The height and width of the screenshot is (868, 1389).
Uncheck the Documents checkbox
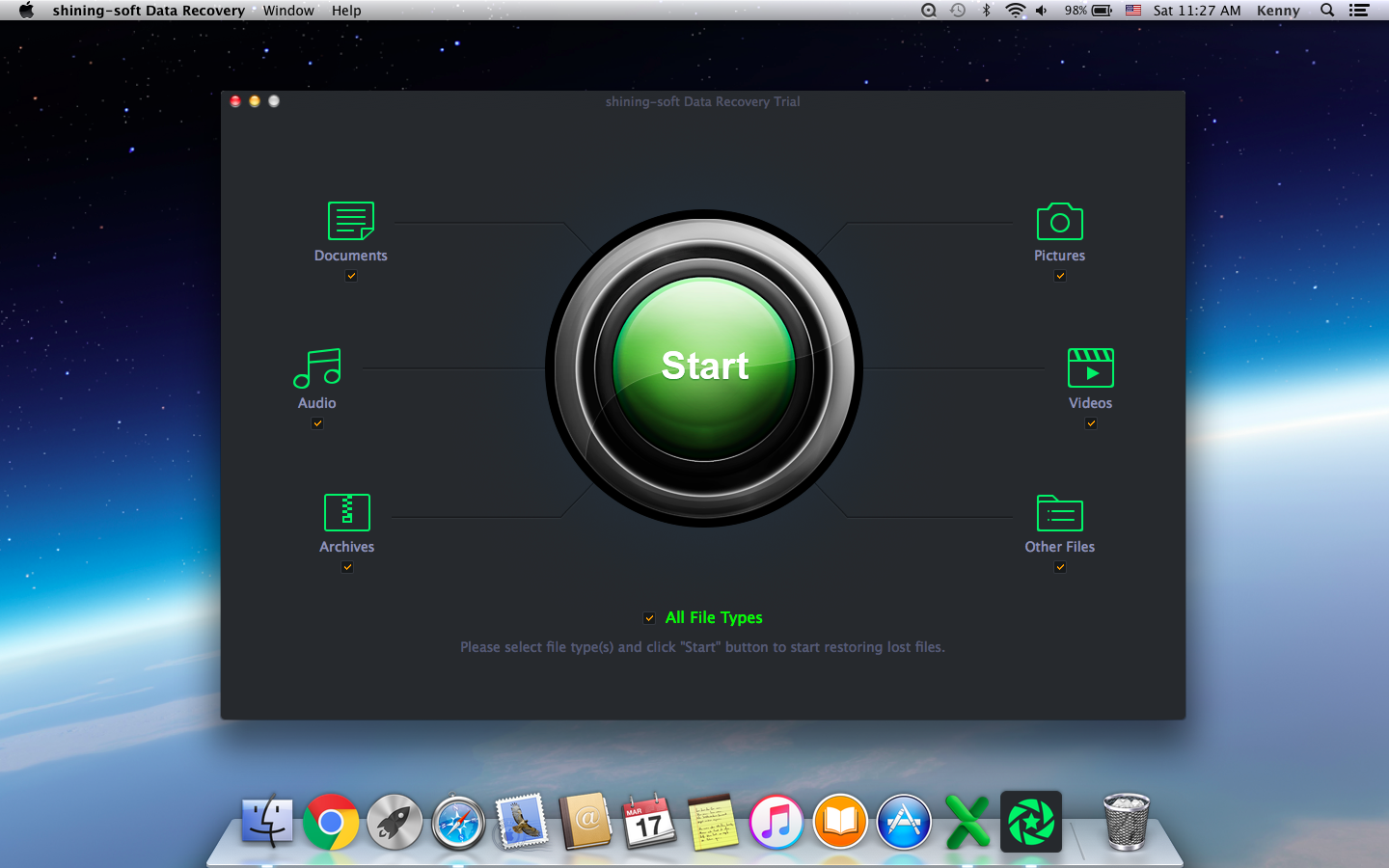351,276
